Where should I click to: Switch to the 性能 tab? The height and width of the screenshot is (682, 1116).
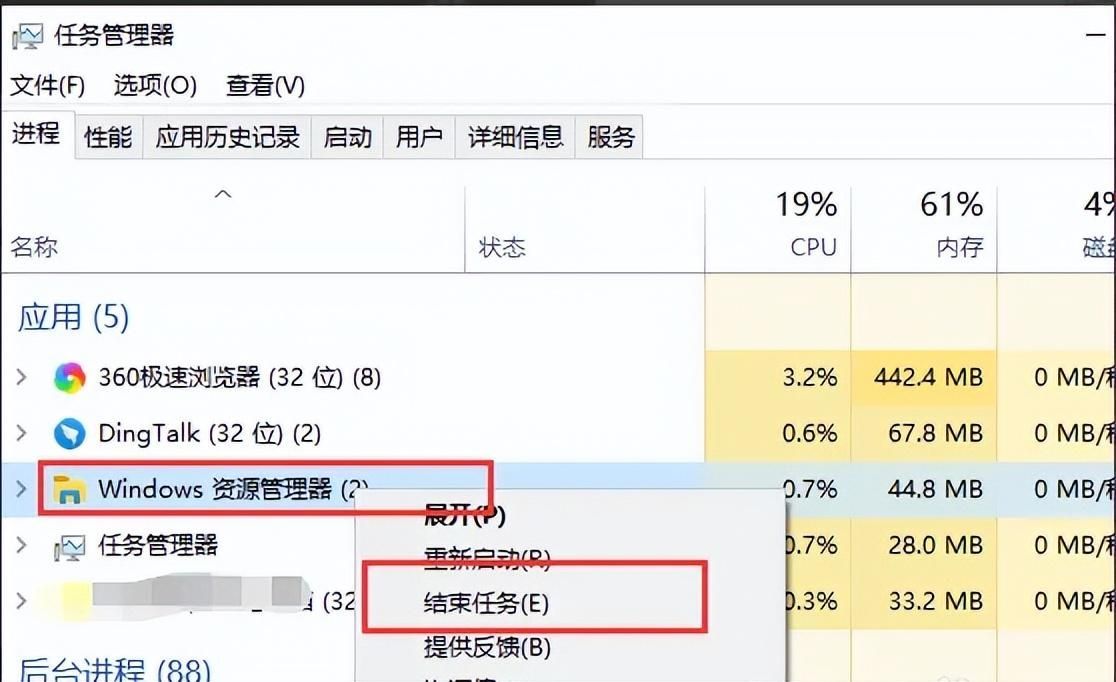[x=108, y=137]
